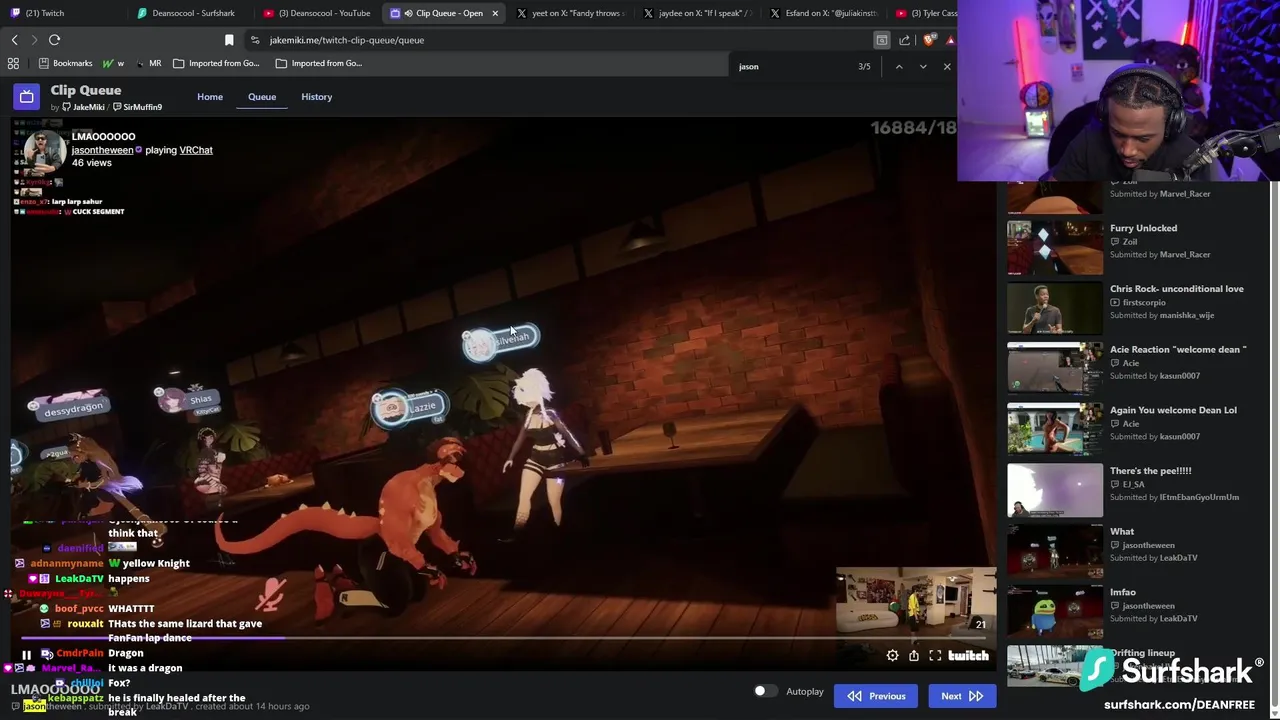Switch to the 'Deansocool - Surfshark' browser tab
This screenshot has width=1280, height=720.
click(x=195, y=13)
